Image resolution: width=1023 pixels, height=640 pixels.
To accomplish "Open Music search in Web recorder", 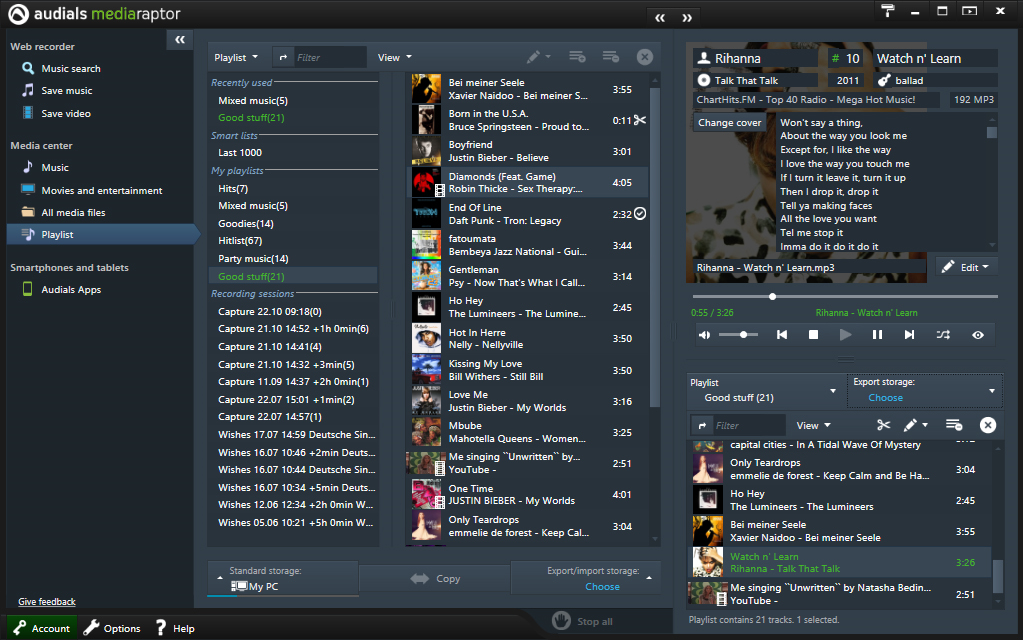I will tap(70, 69).
